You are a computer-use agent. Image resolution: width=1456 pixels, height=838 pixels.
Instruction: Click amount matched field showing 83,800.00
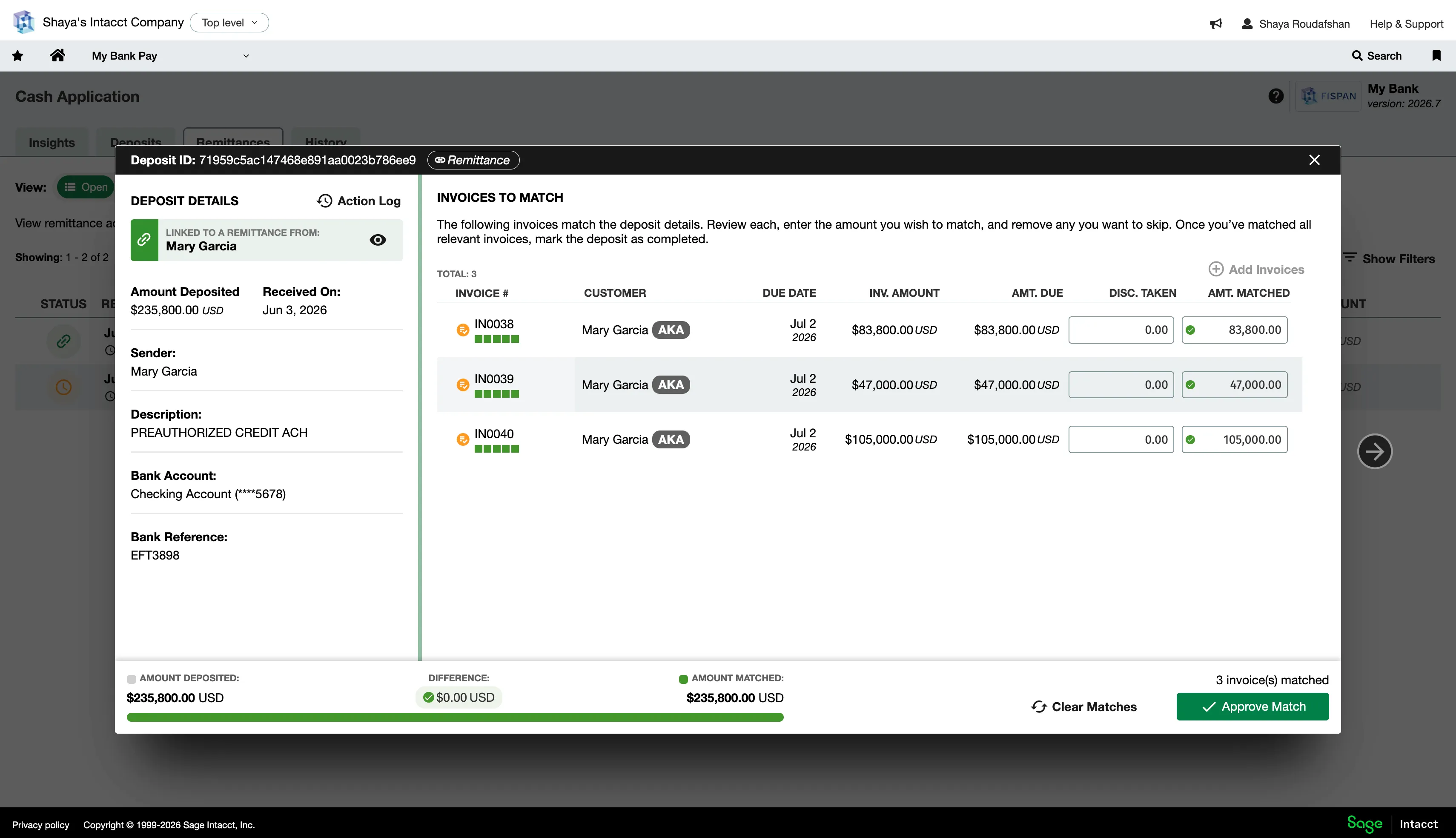(1235, 330)
